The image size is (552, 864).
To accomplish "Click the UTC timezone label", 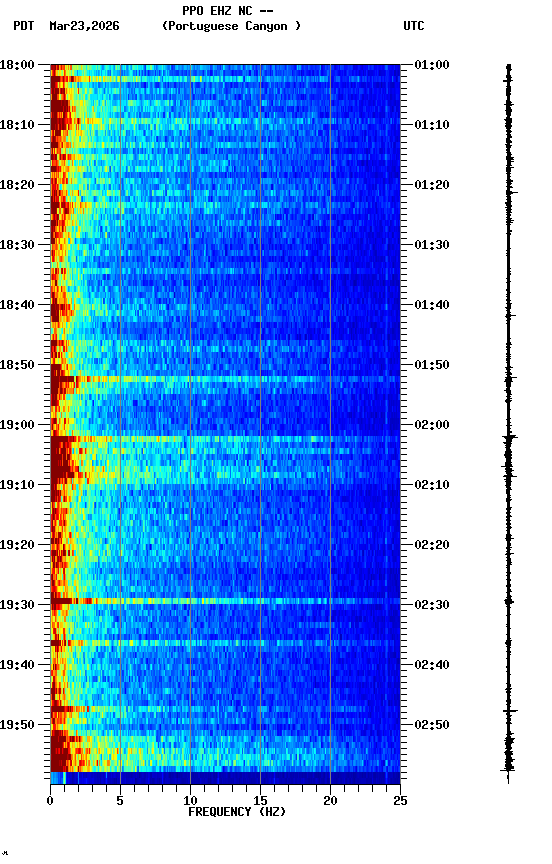I will tap(414, 26).
